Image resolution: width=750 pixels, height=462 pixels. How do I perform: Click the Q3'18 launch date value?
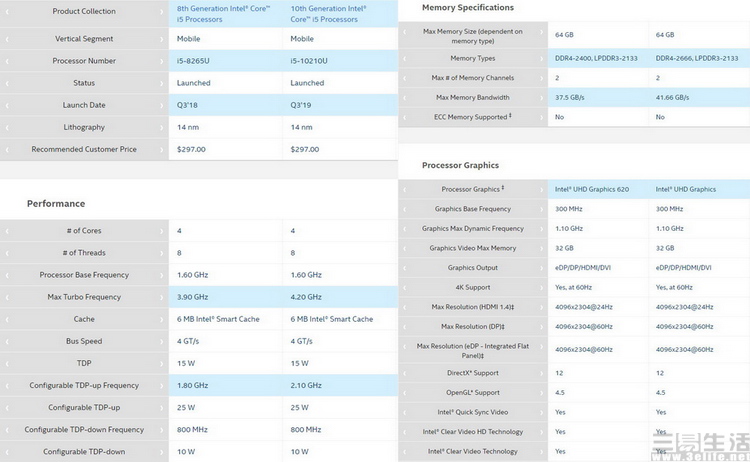[x=187, y=105]
